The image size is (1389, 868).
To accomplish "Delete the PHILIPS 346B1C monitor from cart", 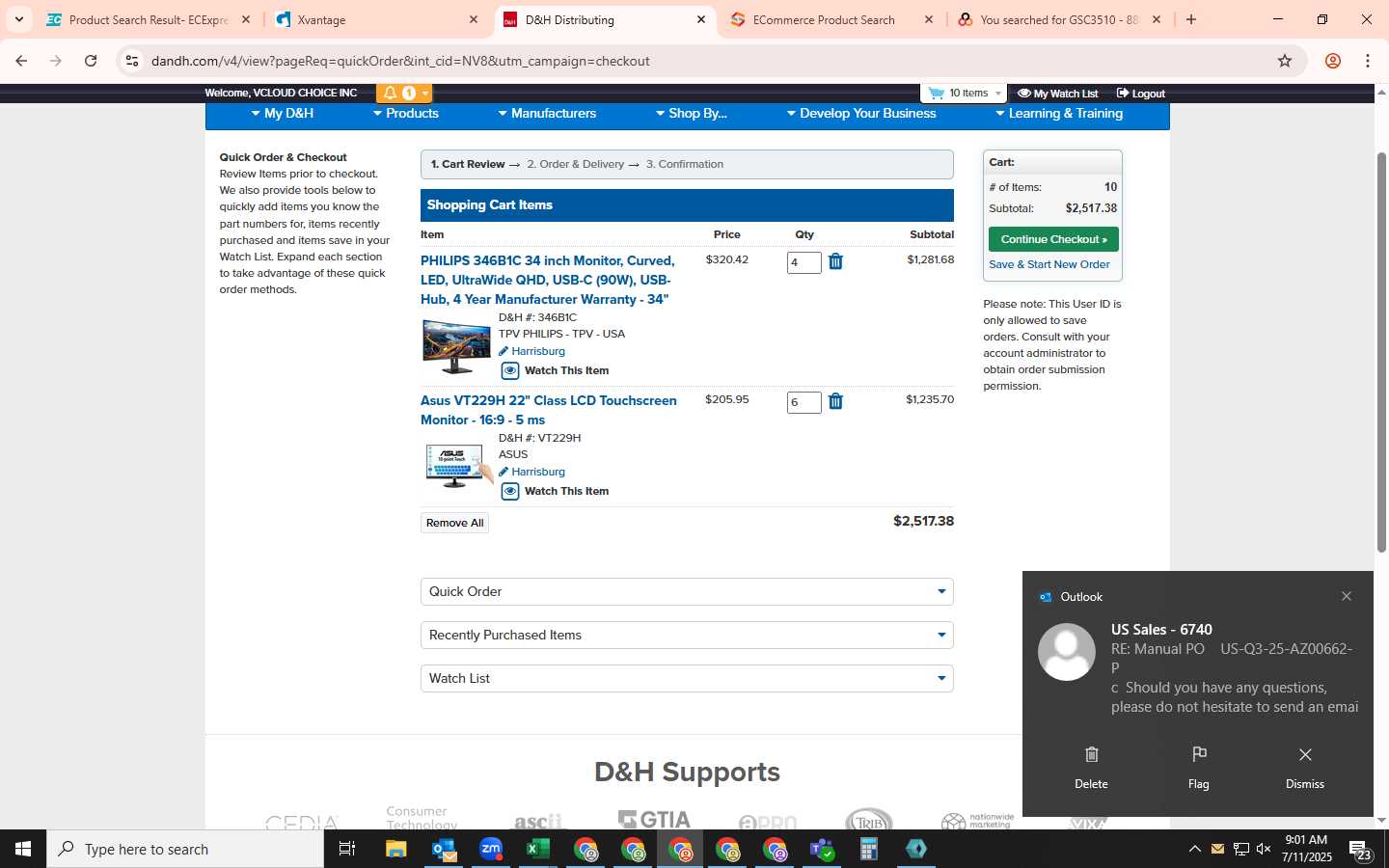I will tap(835, 261).
